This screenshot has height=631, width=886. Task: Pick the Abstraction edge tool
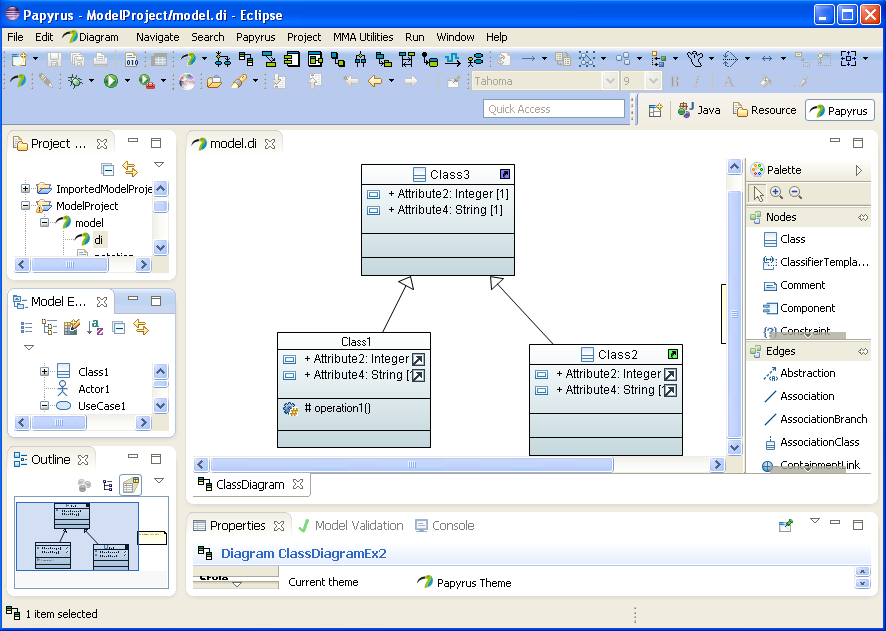pyautogui.click(x=799, y=373)
